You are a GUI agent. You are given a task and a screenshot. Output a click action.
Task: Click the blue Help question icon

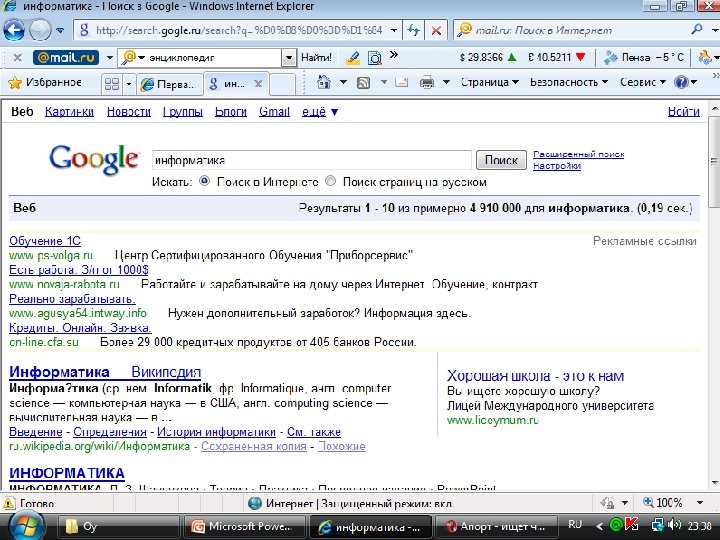681,83
